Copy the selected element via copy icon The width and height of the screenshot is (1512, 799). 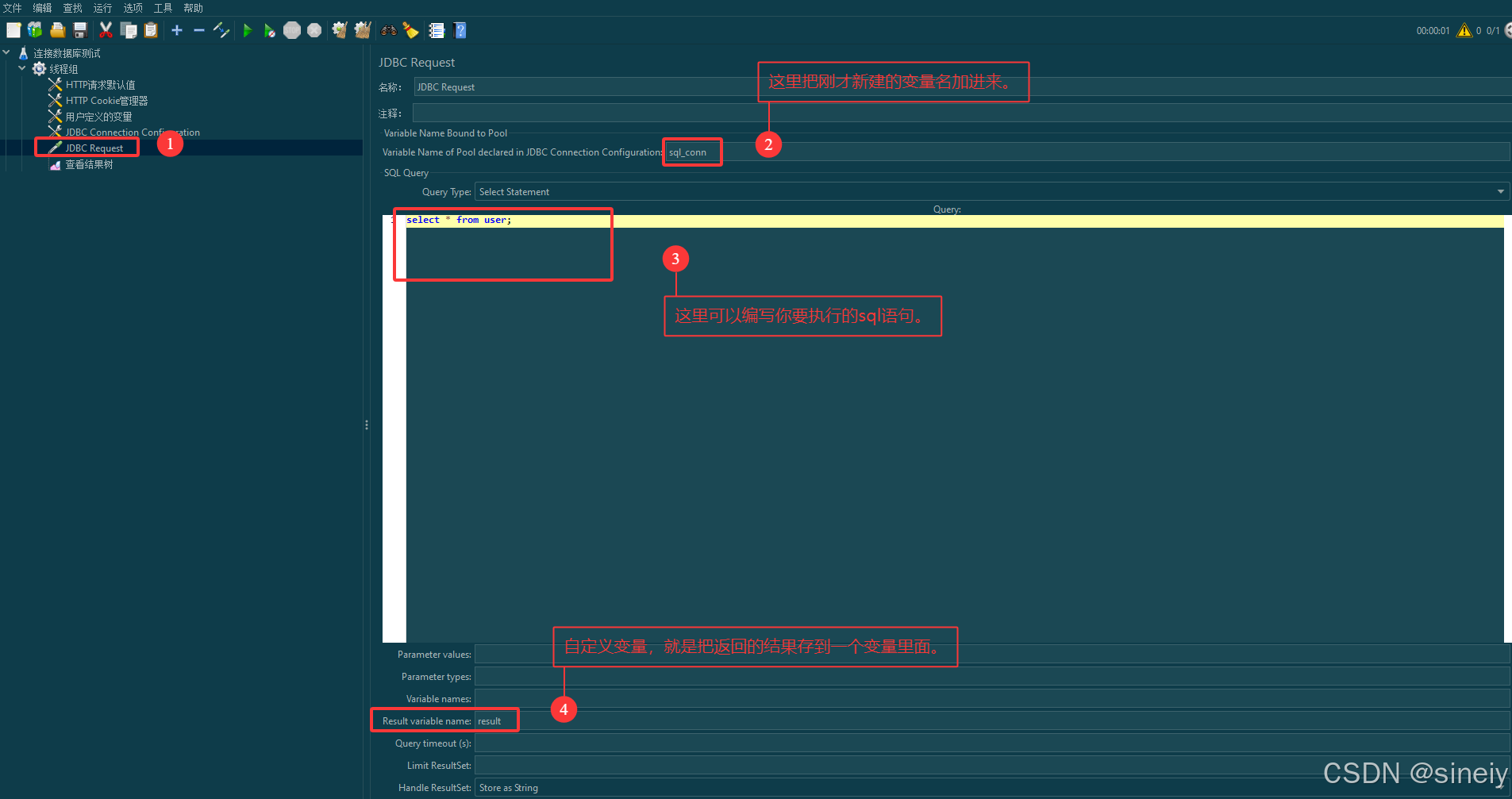pos(129,30)
